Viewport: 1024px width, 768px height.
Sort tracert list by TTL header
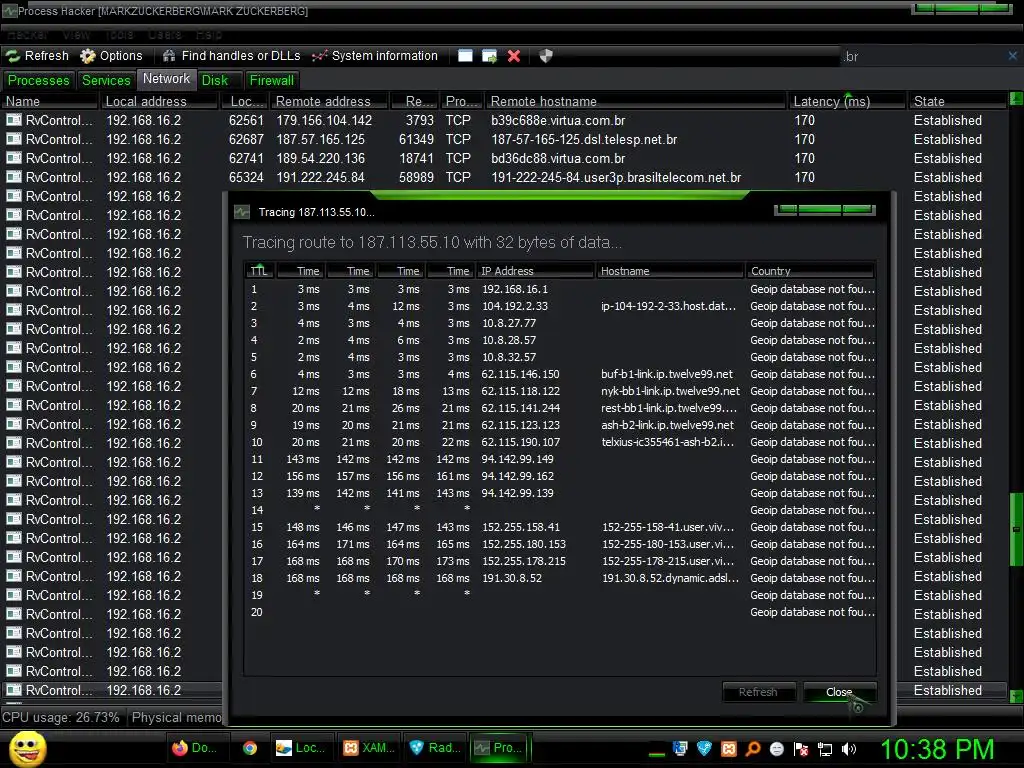(259, 271)
